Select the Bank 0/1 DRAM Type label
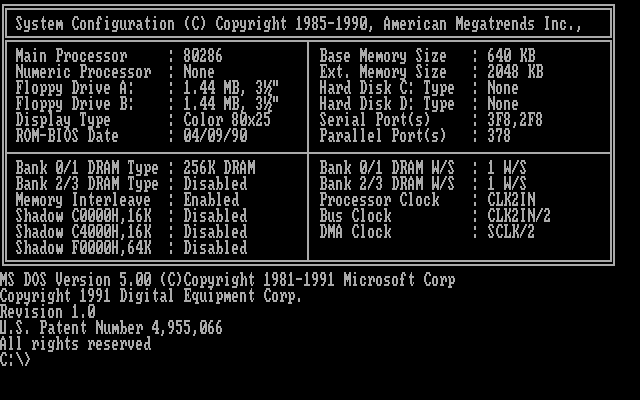This screenshot has height=400, width=640. coord(87,168)
